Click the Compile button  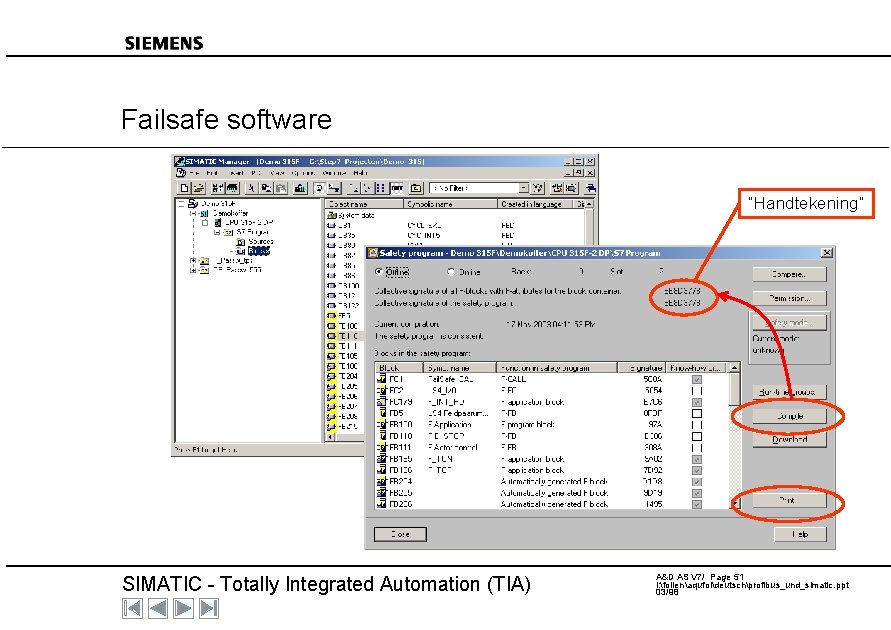pos(789,416)
